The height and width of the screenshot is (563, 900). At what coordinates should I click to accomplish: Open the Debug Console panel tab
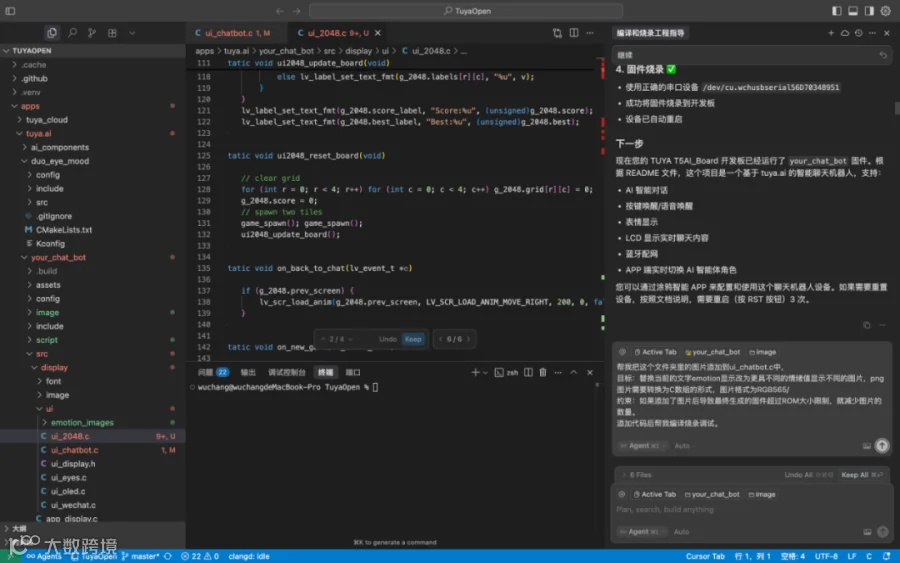click(x=286, y=372)
